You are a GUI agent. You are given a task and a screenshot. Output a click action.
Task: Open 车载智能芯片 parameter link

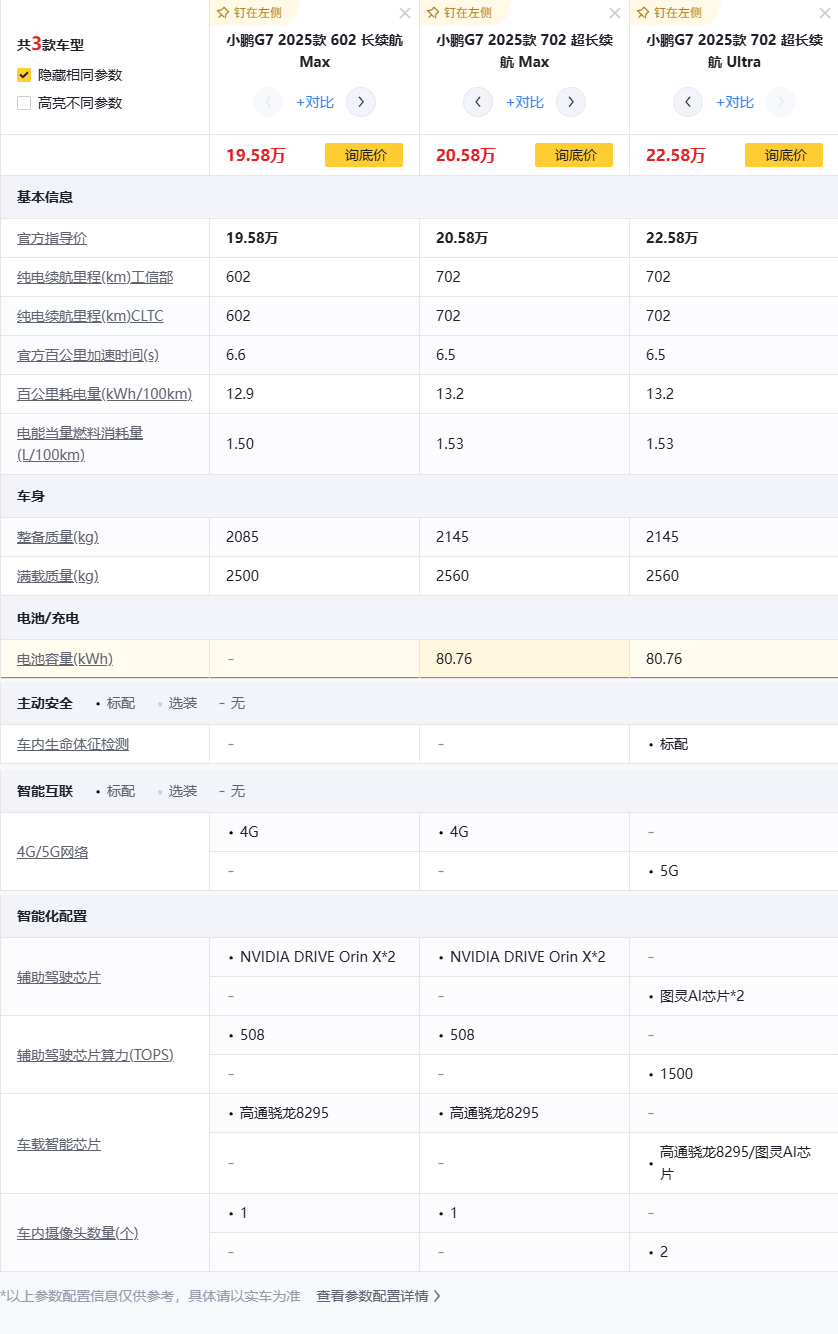(x=59, y=1144)
